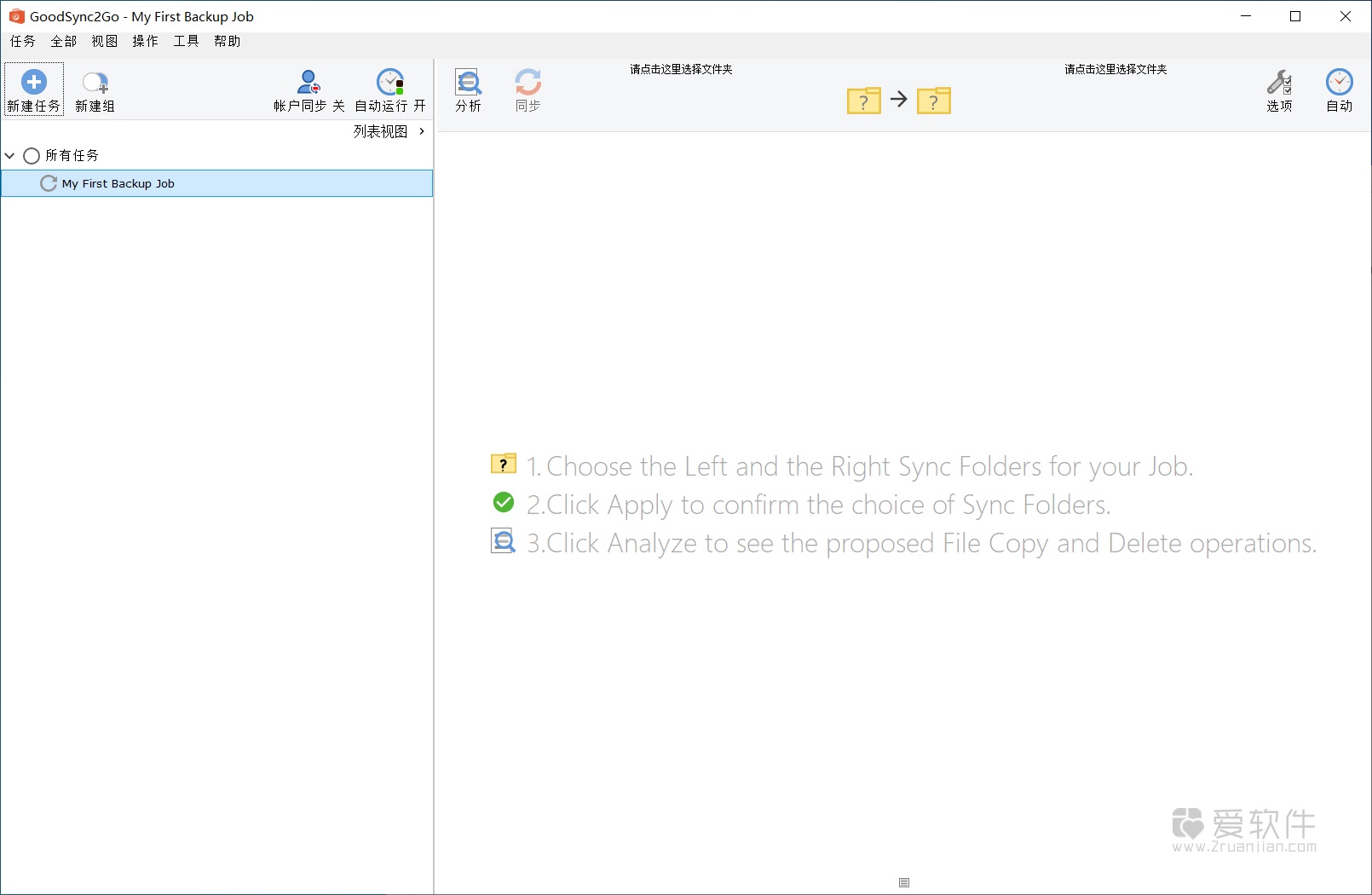Click the sync icon beside My First Backup Job
1372x895 pixels.
coord(49,182)
